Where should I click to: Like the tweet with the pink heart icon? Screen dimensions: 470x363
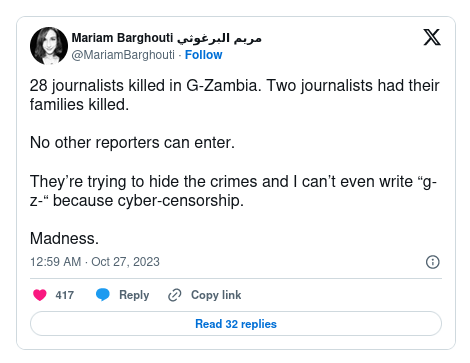click(40, 295)
